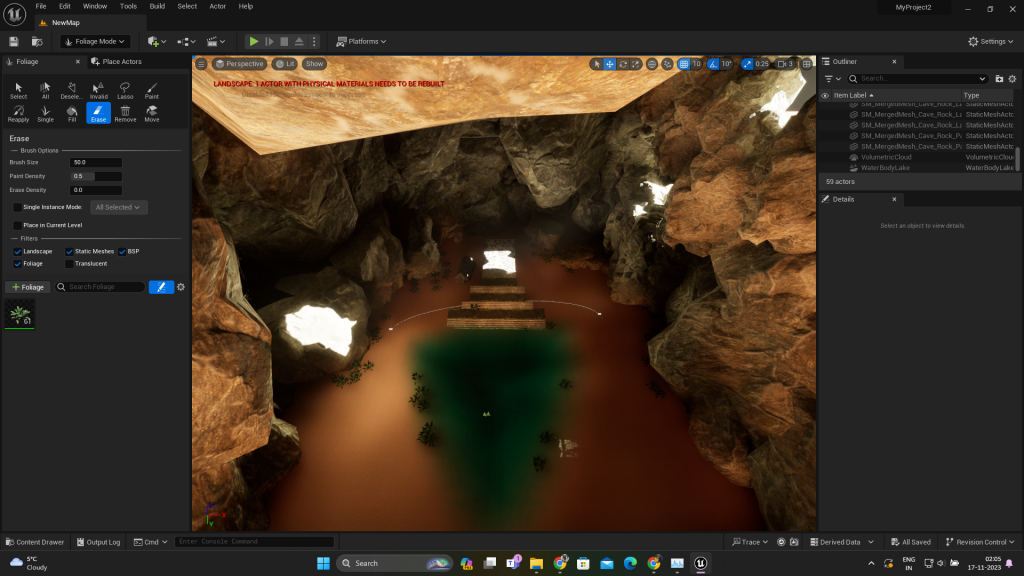Toggle the blue foliage paint filter button
Screen dimensions: 1024x576
tap(161, 287)
